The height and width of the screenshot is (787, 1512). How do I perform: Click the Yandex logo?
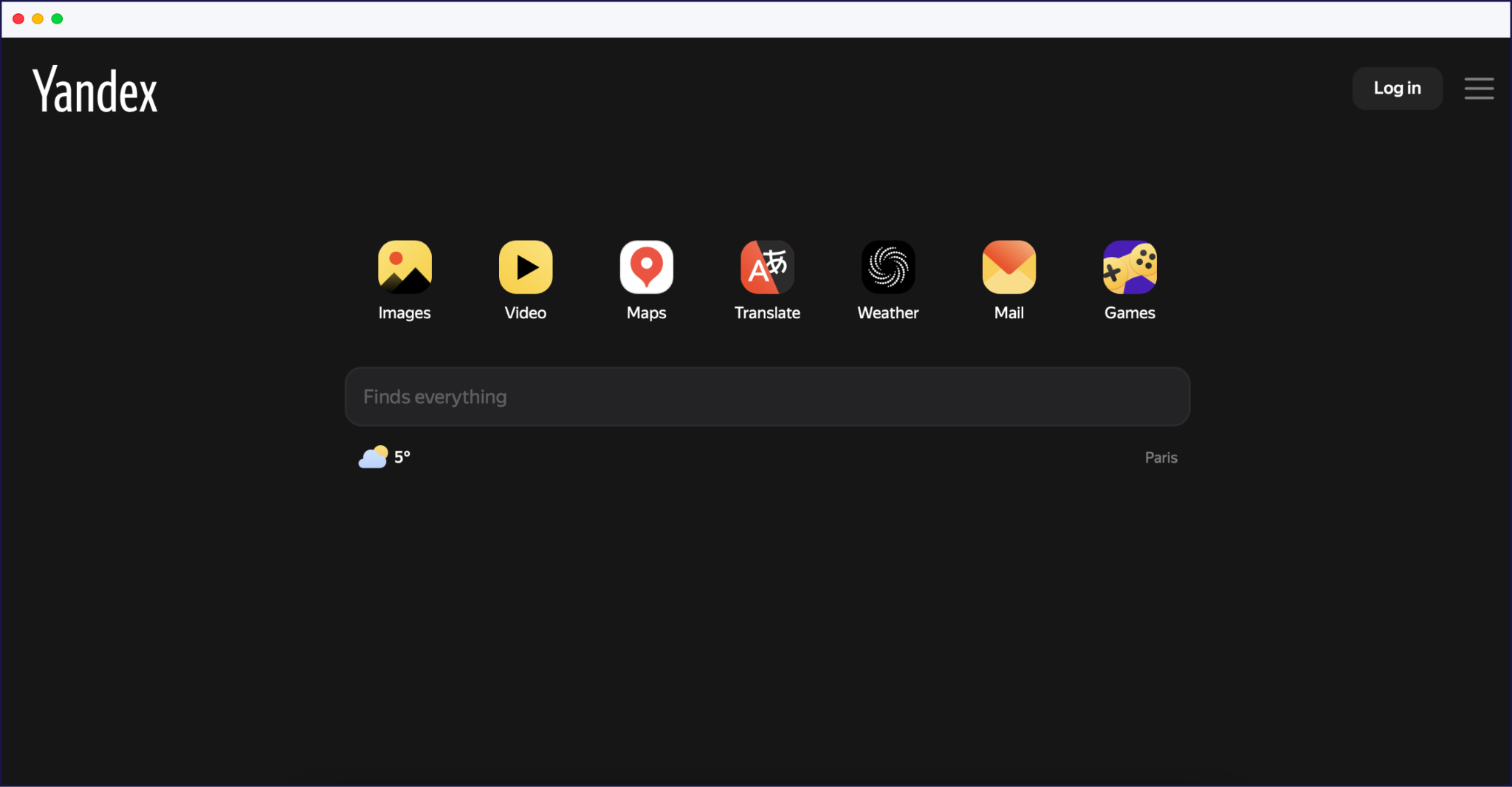click(94, 89)
